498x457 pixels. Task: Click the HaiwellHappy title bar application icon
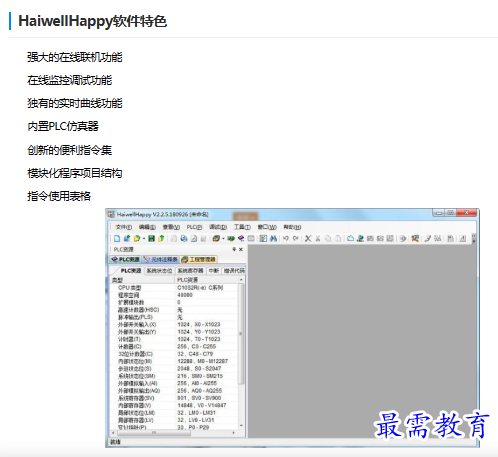[111, 214]
